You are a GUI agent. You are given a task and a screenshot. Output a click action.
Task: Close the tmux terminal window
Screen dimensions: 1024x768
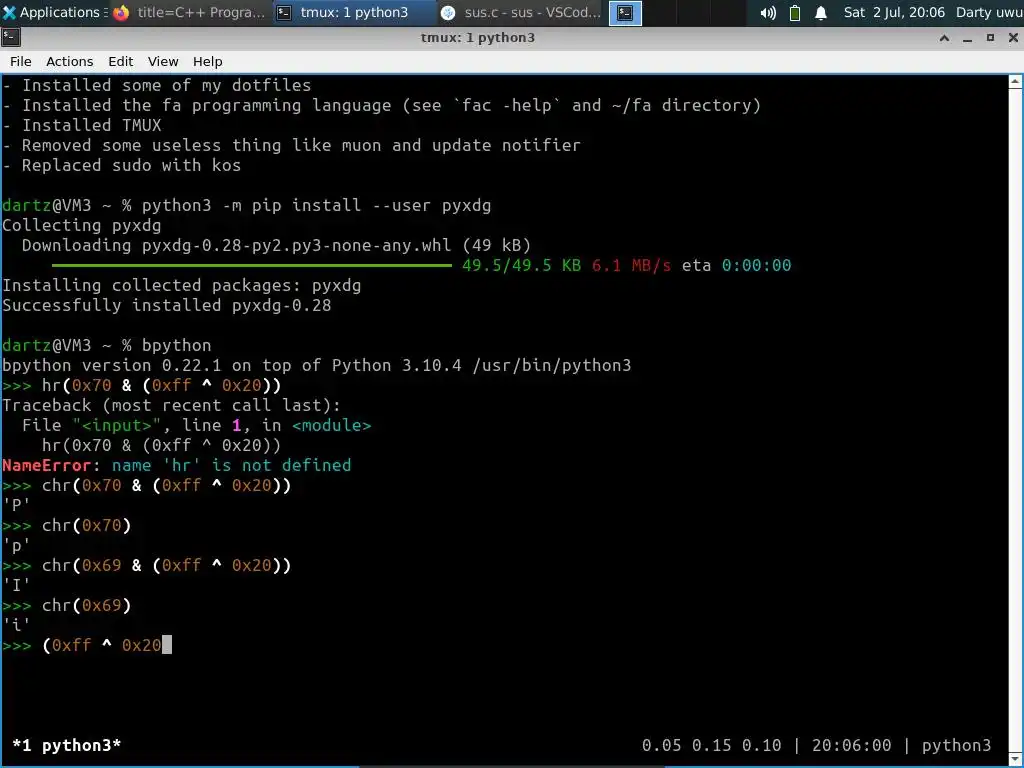(x=1013, y=38)
